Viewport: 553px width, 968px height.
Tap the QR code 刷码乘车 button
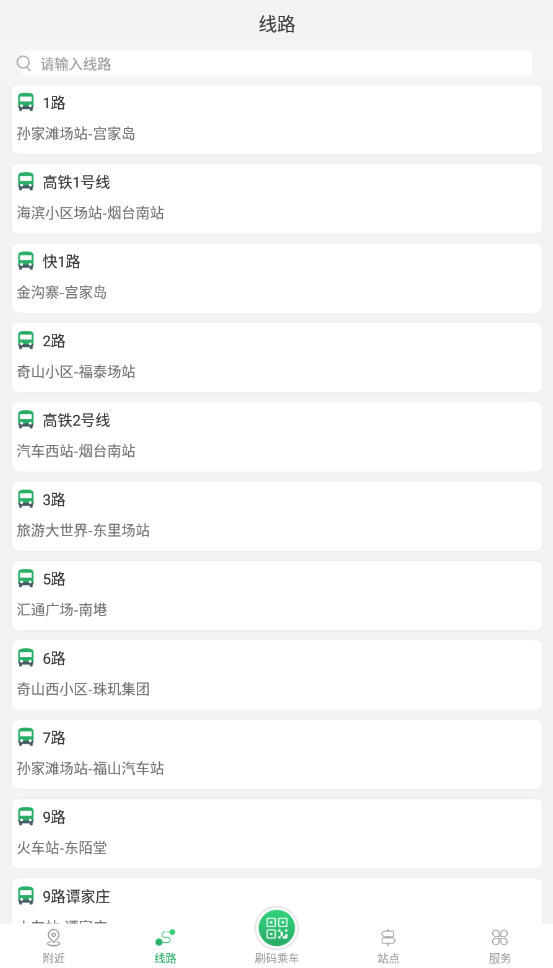[x=276, y=928]
